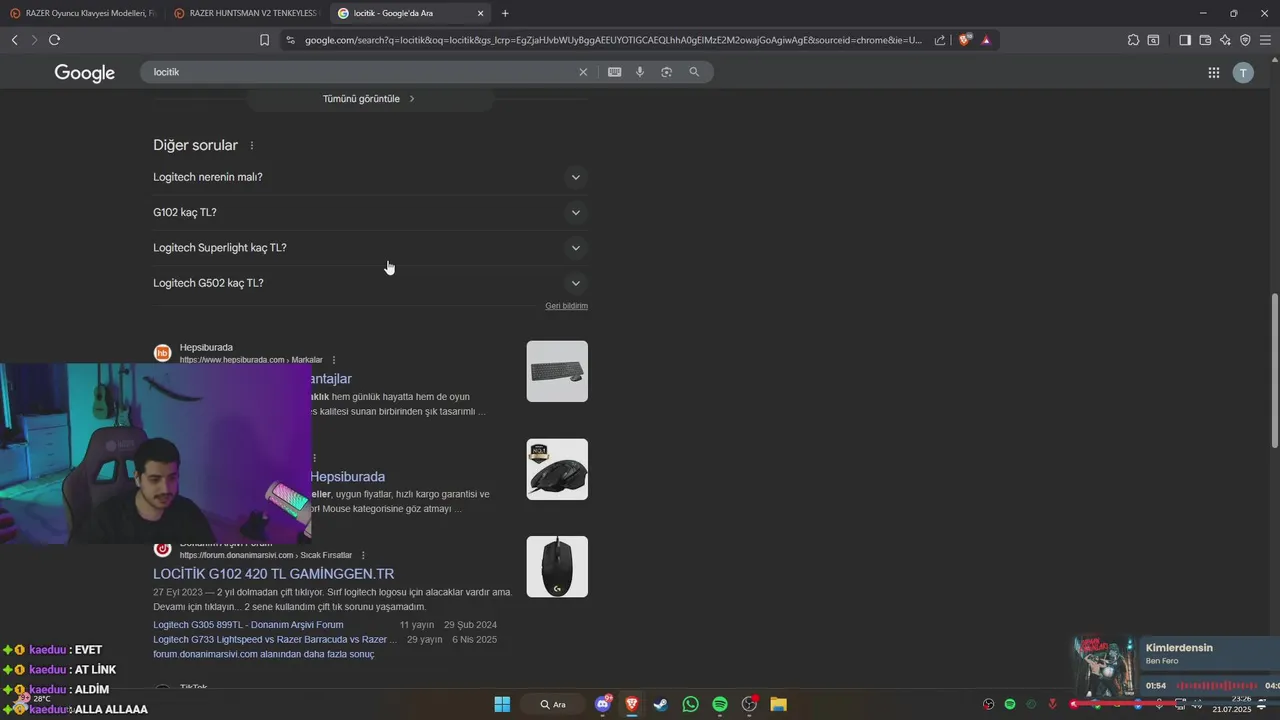Switch to RAZER Oyuncu Klavyesi Modelleri tab

pos(83,13)
